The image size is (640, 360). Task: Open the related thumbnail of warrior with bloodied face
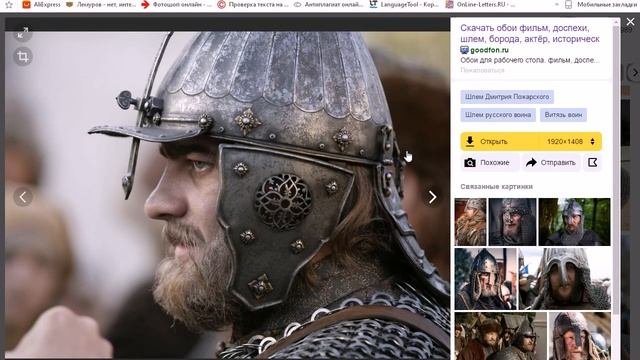pos(485,279)
